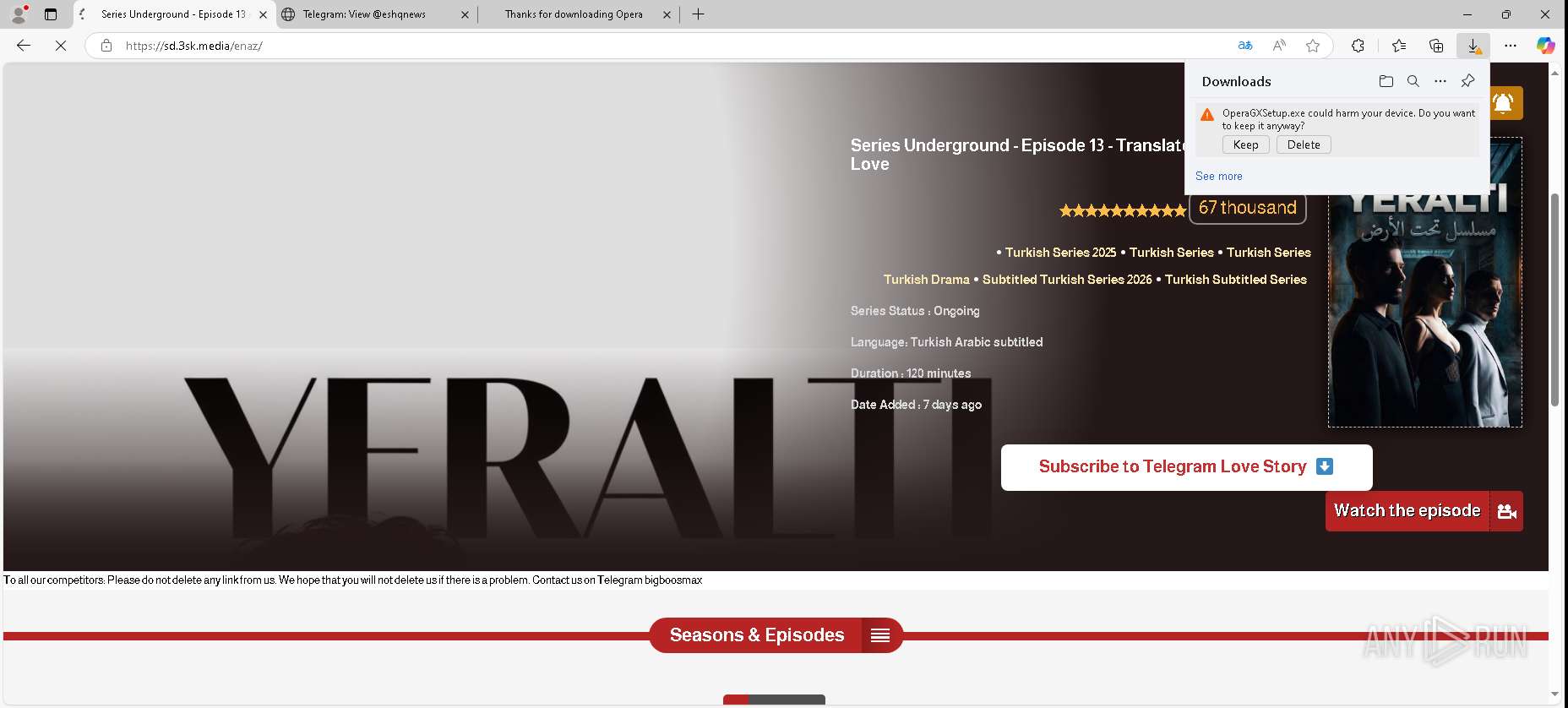Viewport: 1568px width, 708px height.
Task: Click the page vertical scrollbar thumb
Action: [x=1554, y=300]
